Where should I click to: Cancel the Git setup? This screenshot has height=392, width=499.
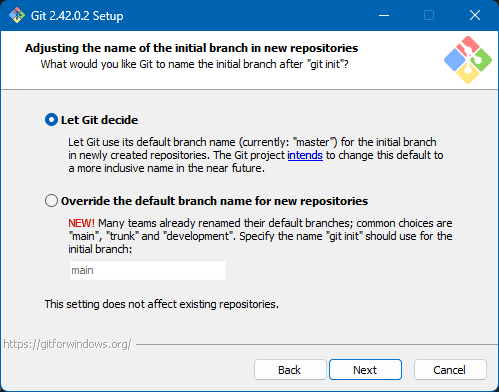(450, 370)
